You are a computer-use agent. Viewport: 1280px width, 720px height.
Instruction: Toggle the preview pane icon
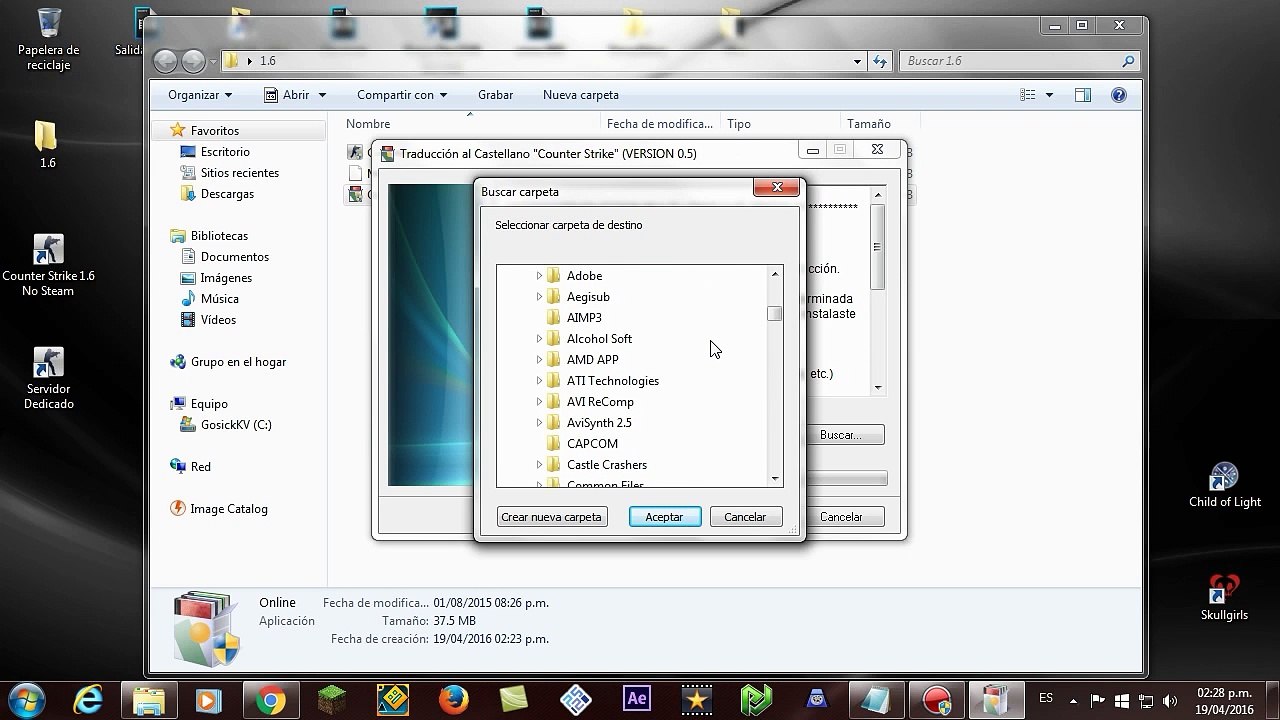(1083, 95)
